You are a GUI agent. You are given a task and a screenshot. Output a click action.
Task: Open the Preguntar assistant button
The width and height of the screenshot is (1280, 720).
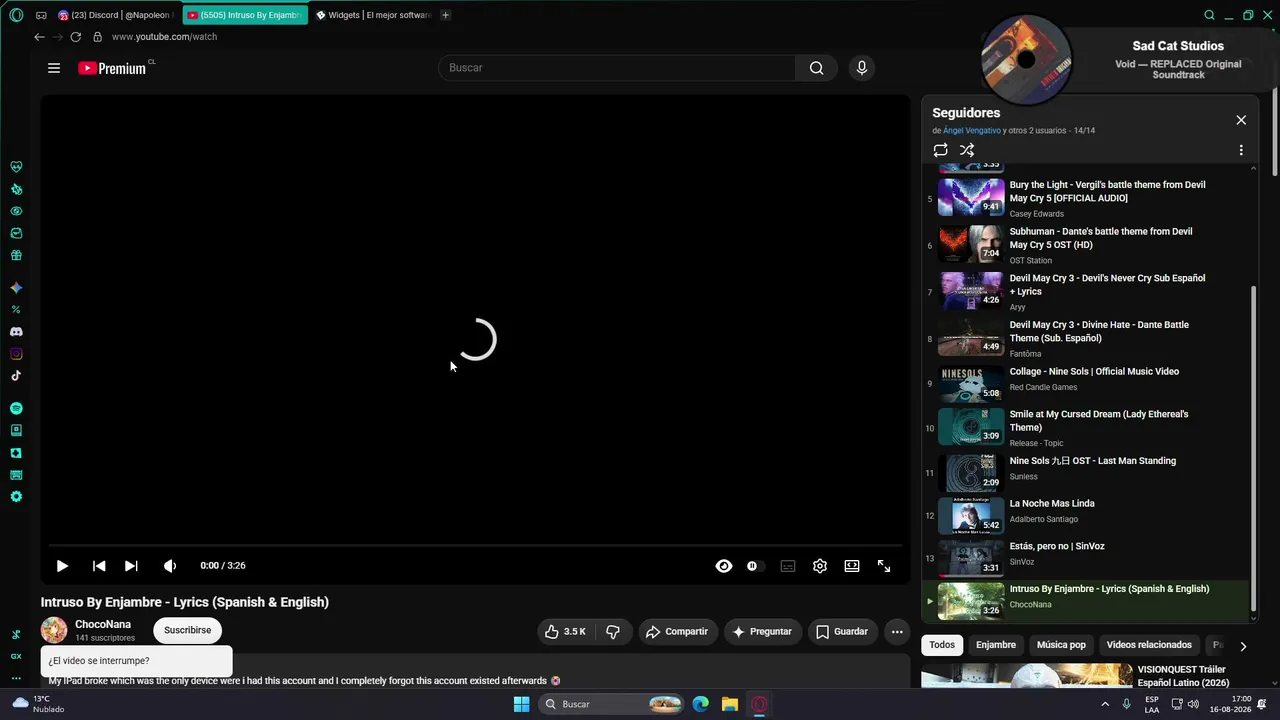click(762, 631)
